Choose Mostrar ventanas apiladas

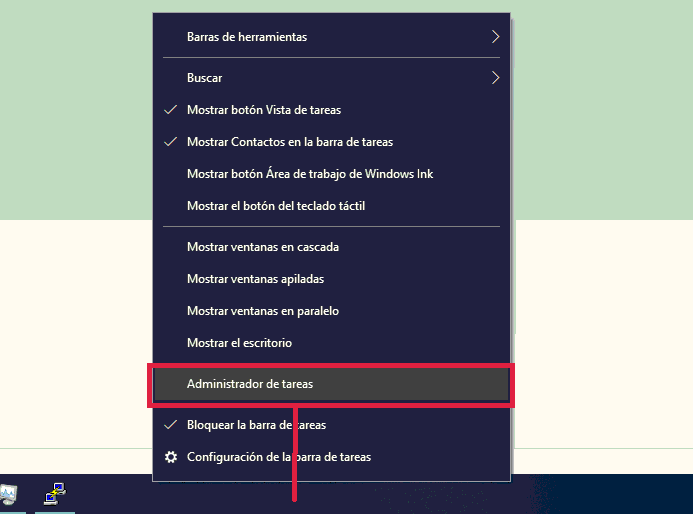pos(255,279)
